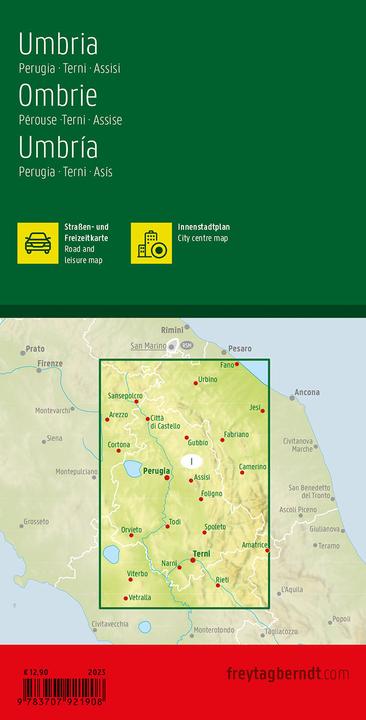Select the Spoleto city label

(215, 527)
